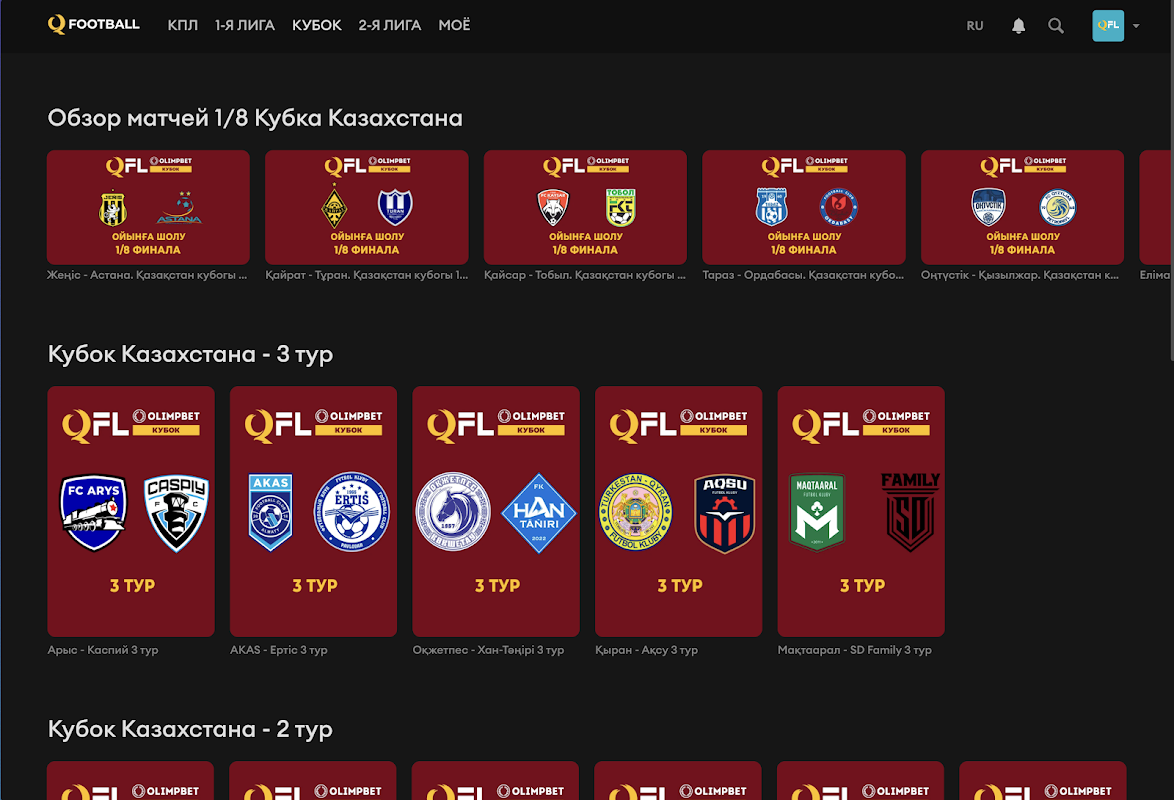The height and width of the screenshot is (800, 1174).
Task: Click the Caspiy FC club crest
Action: [x=177, y=513]
